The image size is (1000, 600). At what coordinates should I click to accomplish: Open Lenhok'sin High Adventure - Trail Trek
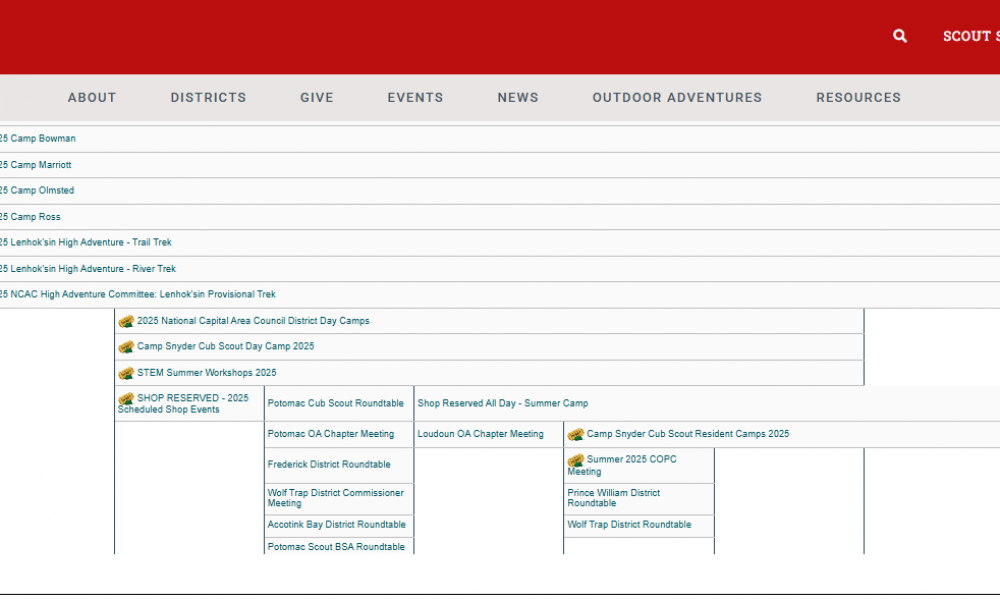pos(85,242)
